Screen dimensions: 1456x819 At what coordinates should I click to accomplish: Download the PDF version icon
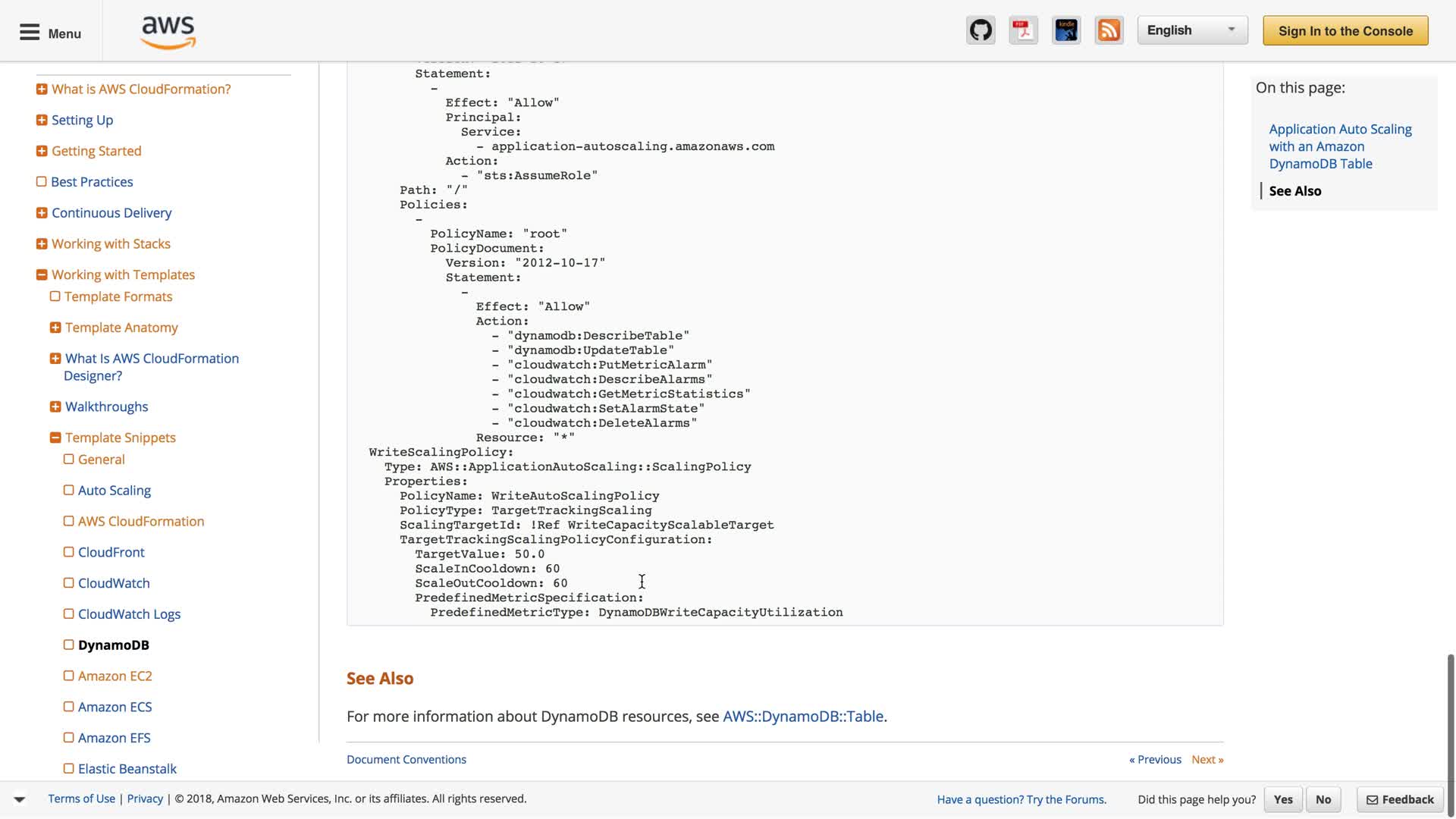[x=1023, y=30]
